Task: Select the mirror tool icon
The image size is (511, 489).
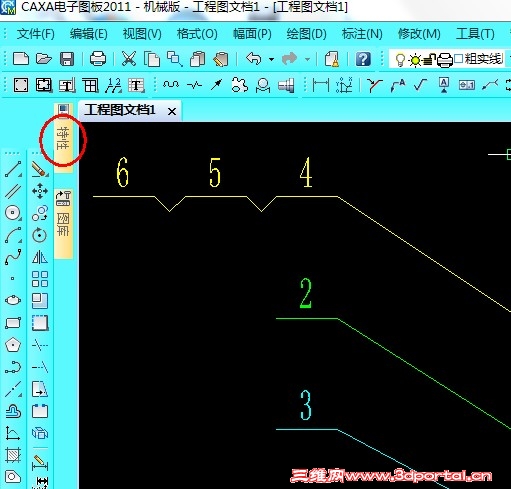Action: [x=40, y=257]
